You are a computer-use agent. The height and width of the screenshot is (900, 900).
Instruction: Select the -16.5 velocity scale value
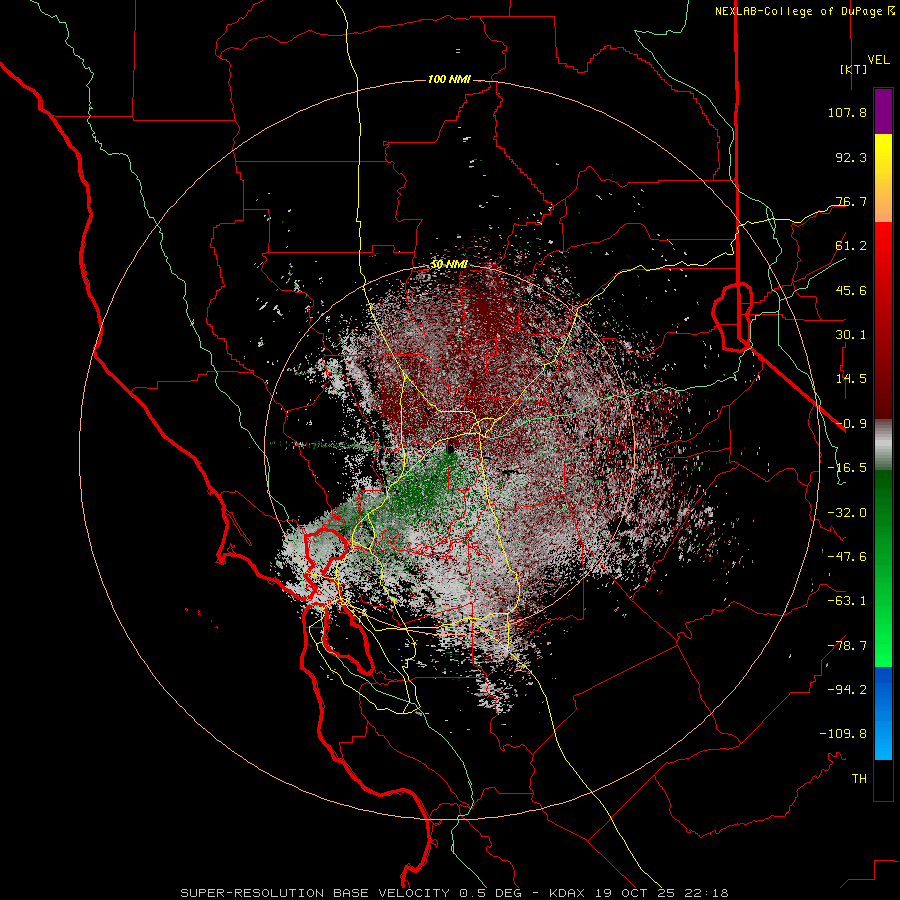(847, 468)
